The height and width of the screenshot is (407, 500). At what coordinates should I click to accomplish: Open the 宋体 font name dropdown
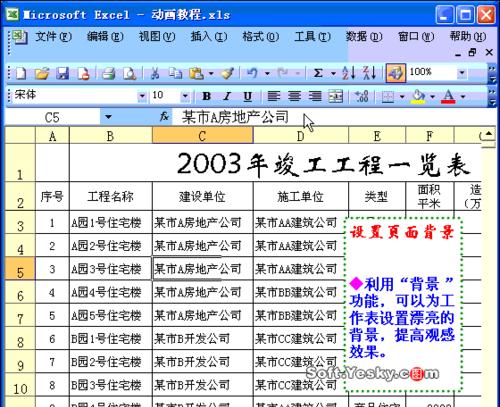point(142,96)
